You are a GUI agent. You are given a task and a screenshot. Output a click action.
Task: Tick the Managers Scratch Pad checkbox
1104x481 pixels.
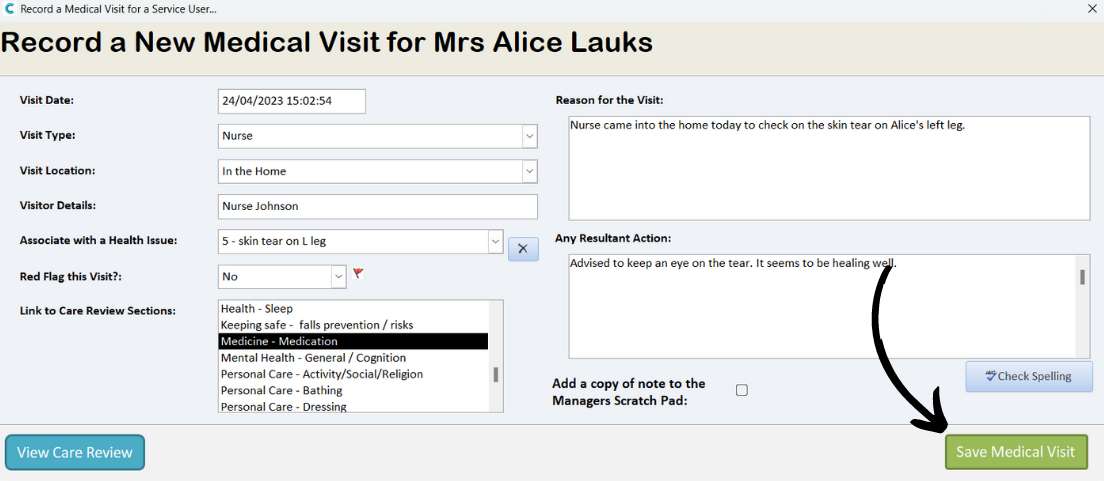pos(742,390)
